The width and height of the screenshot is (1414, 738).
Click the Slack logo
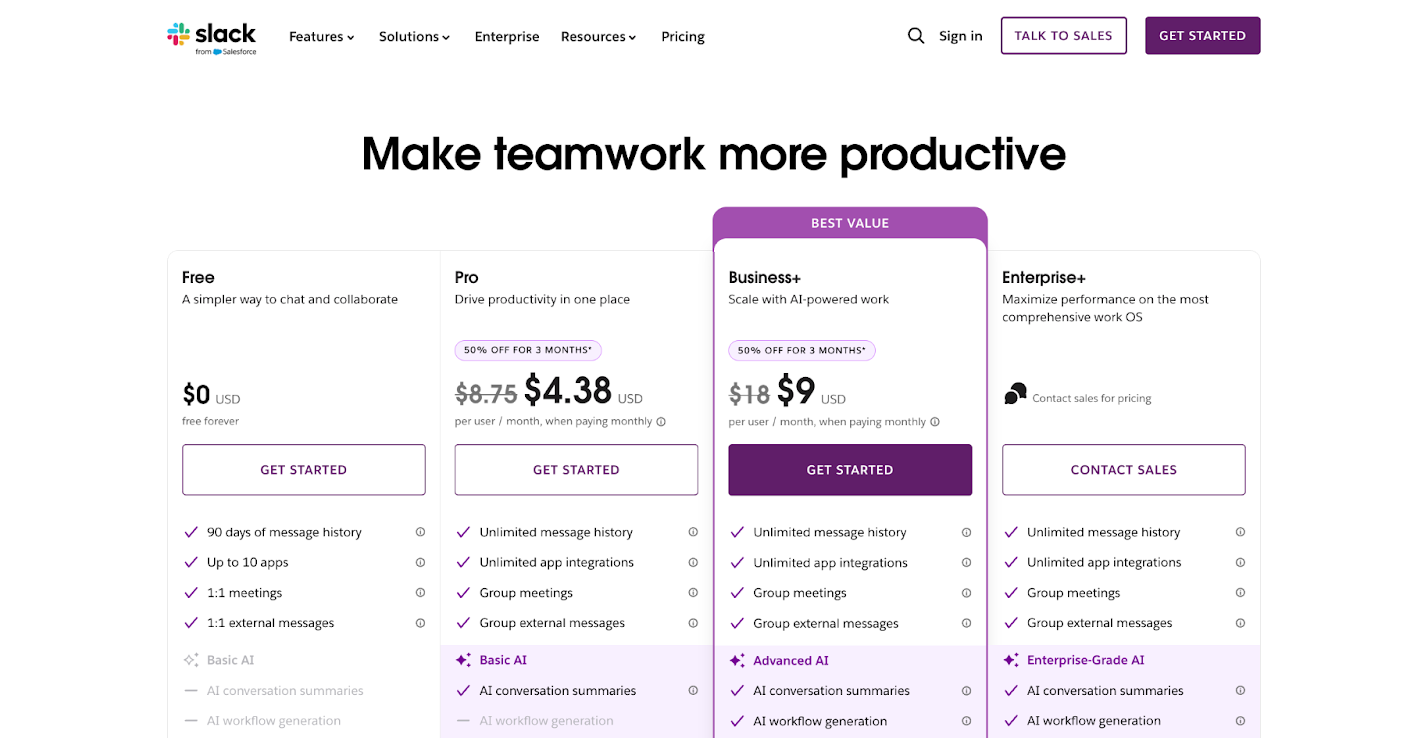coord(212,36)
